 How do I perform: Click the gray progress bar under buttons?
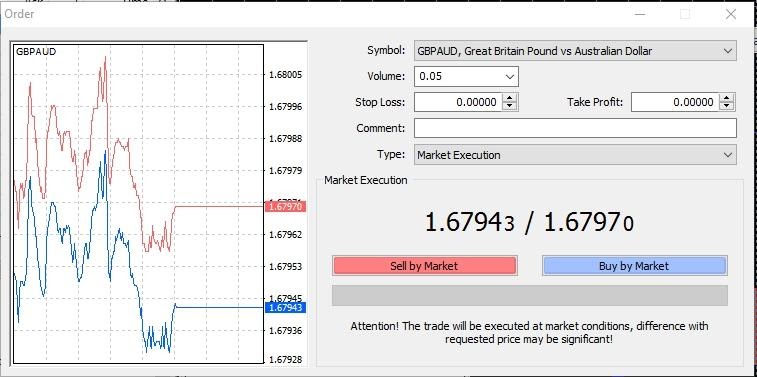coord(530,295)
